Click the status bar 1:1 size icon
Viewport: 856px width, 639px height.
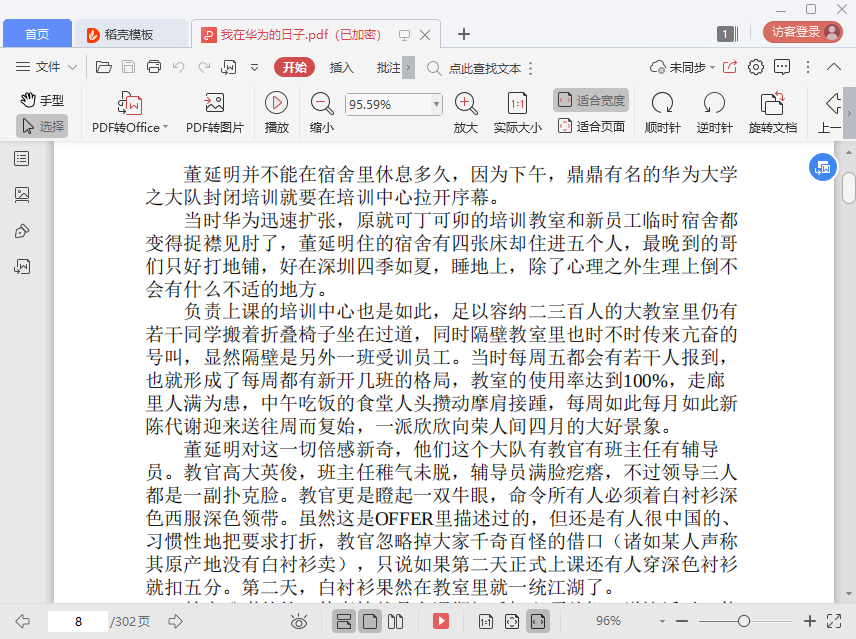point(485,622)
